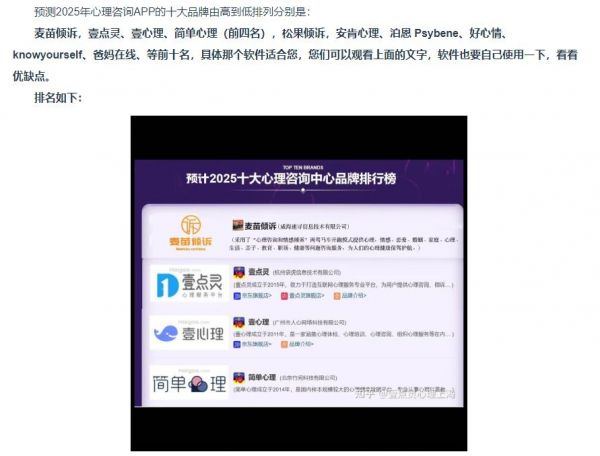Click the small icon beside 麦苗倾诉 title

(x=239, y=226)
